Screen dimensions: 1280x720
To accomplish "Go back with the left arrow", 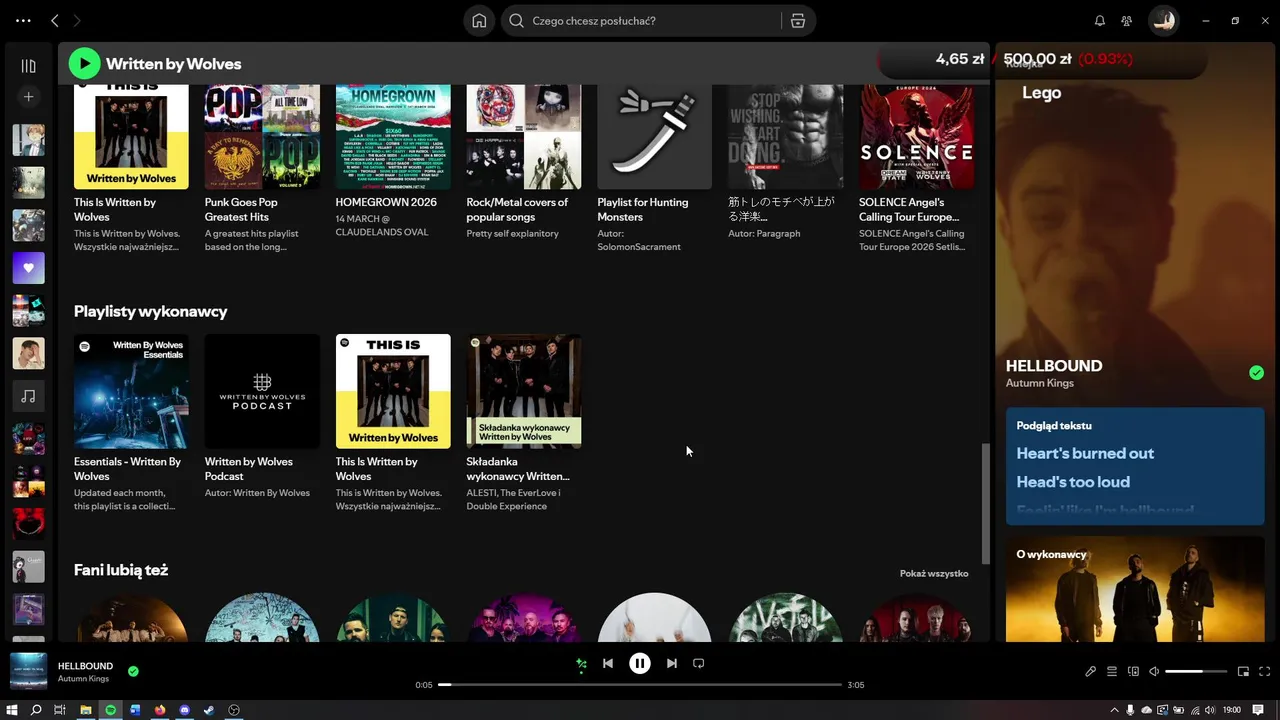I will (55, 20).
